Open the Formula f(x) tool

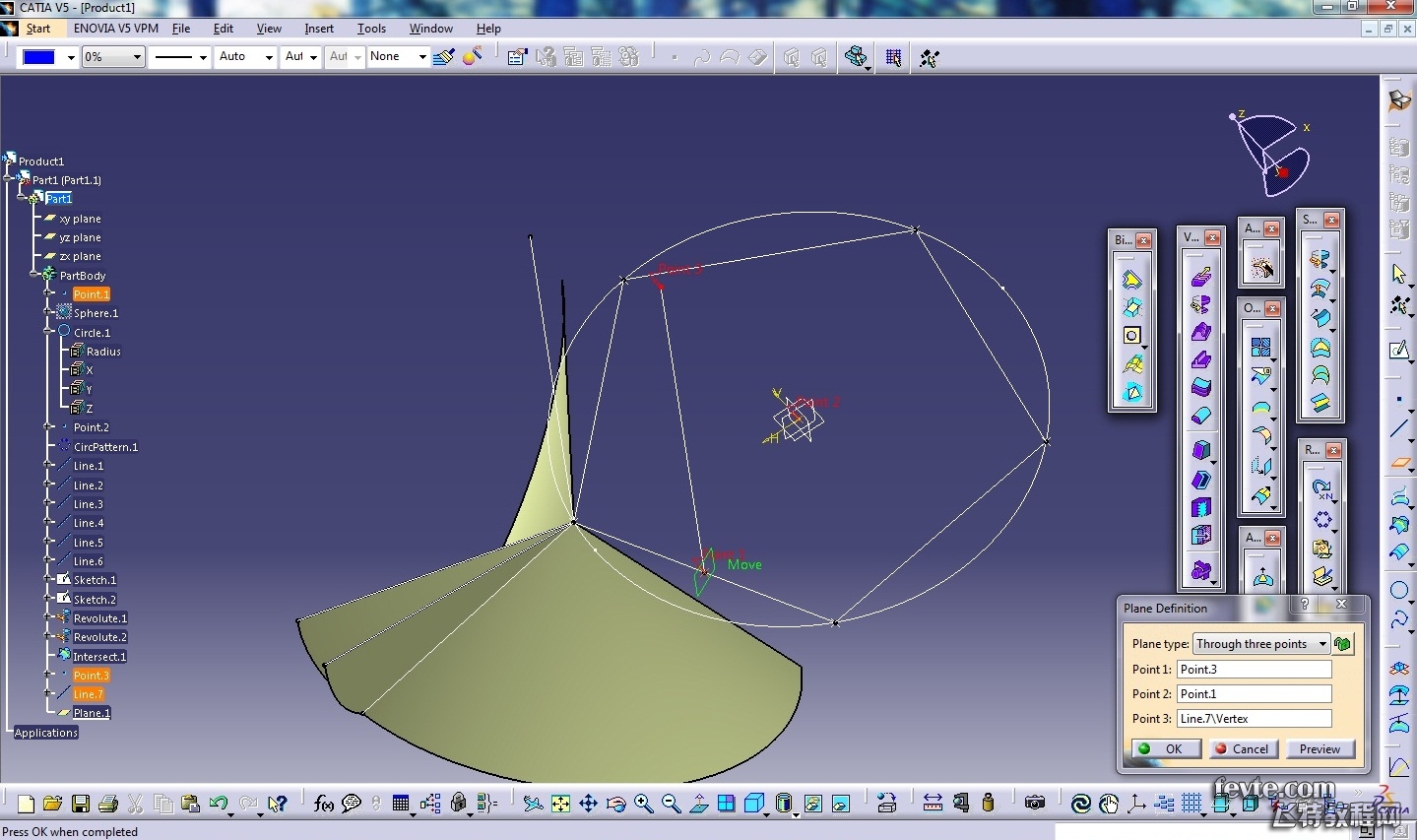tap(323, 804)
